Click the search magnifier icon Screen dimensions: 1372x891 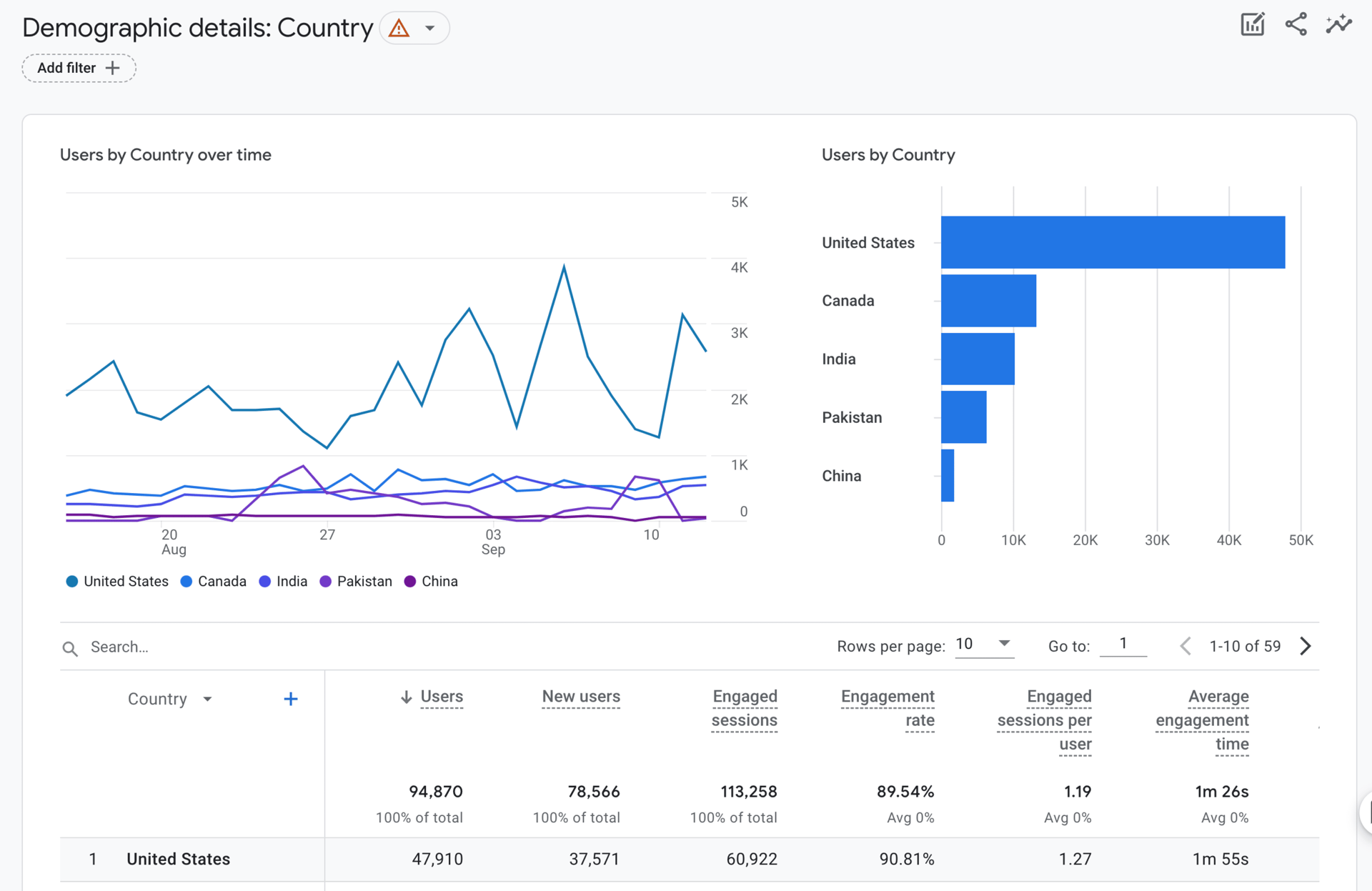(70, 647)
